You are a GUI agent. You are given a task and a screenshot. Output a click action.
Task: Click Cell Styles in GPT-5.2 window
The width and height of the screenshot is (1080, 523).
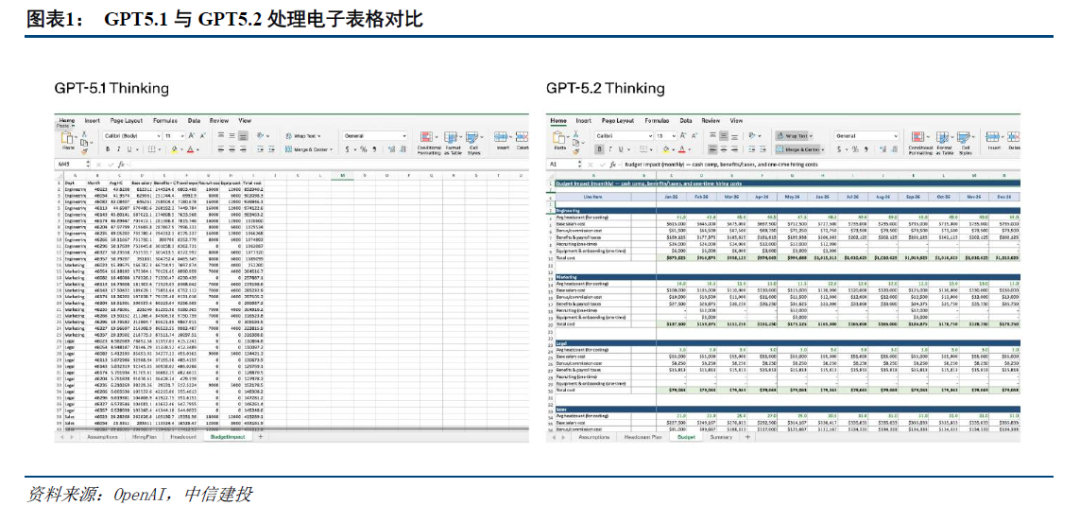(x=965, y=143)
